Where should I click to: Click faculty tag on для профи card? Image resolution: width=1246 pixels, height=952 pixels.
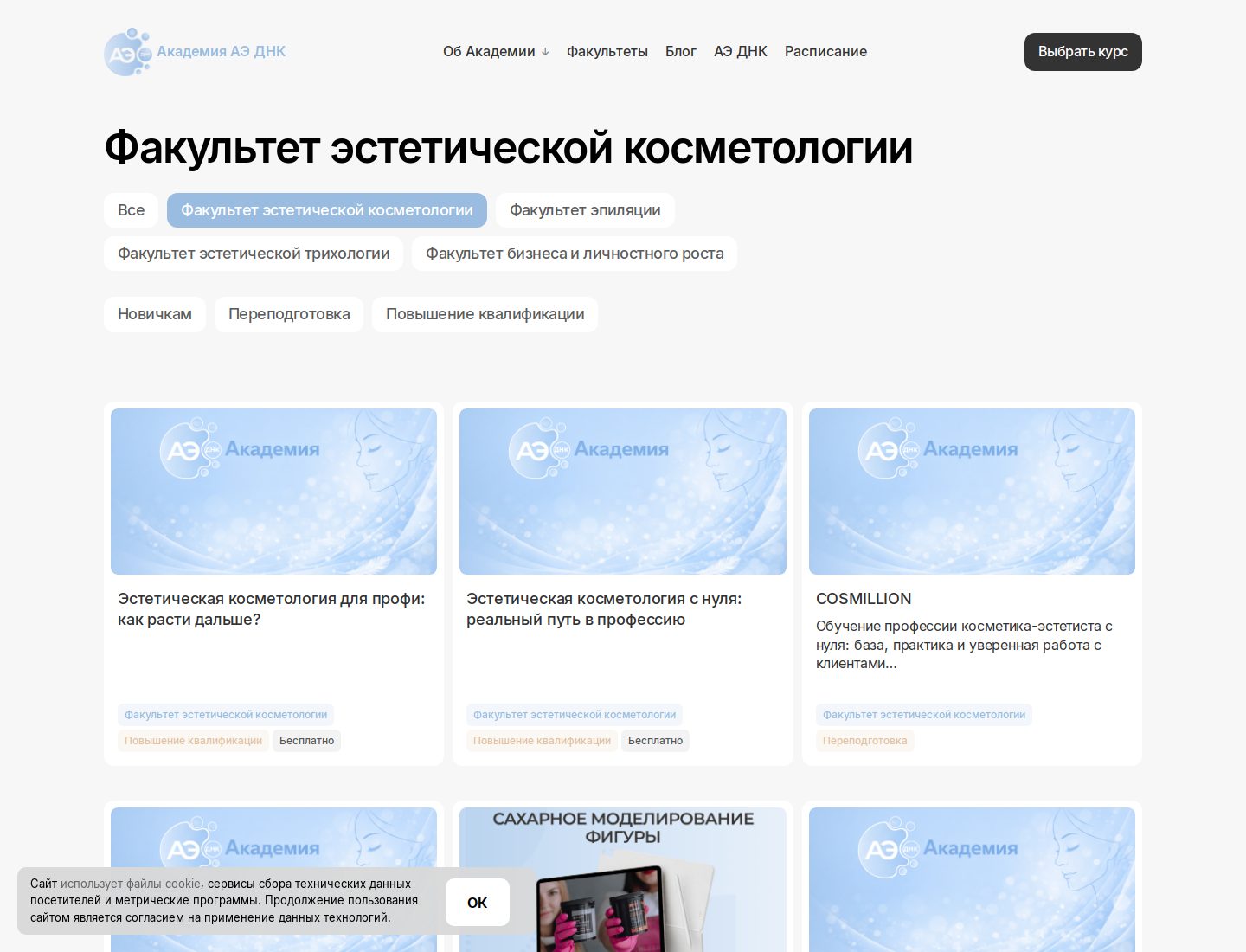226,715
